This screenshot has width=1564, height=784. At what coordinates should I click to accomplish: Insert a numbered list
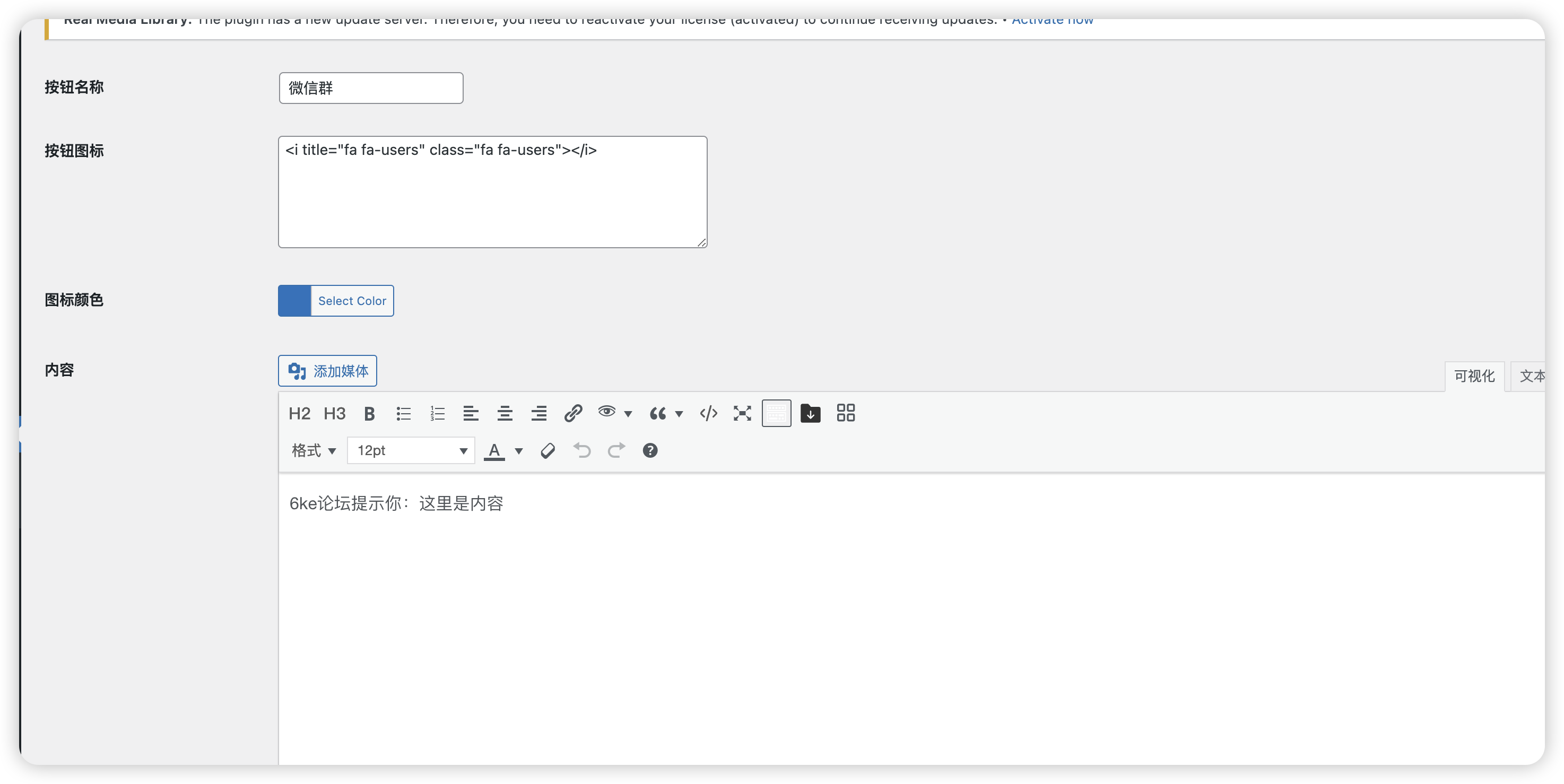click(437, 414)
